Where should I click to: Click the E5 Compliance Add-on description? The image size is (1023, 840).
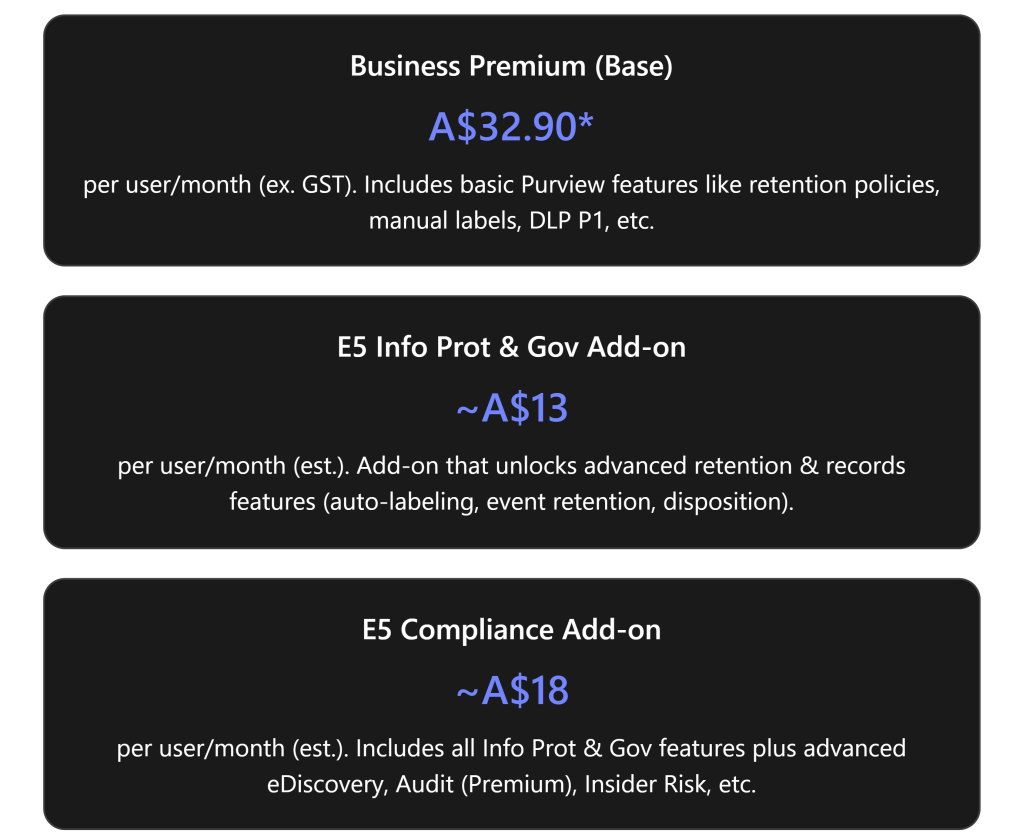tap(511, 766)
